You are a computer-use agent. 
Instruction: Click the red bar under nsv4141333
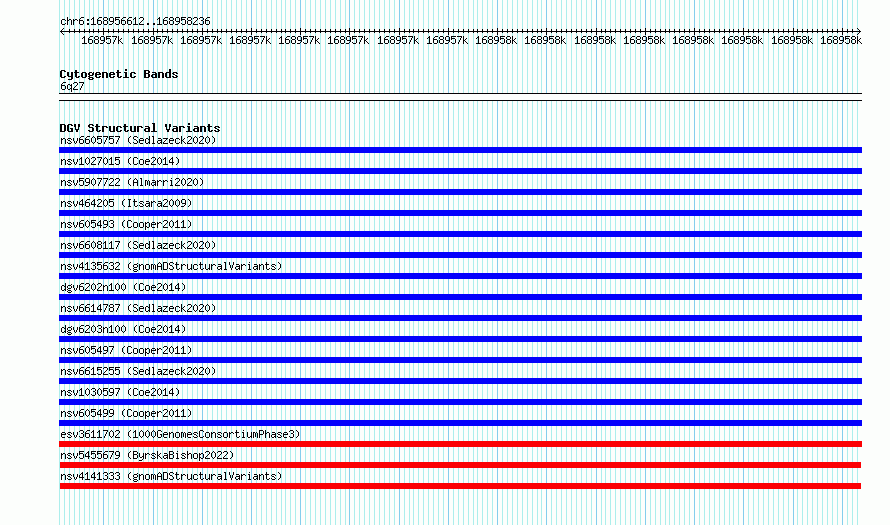(x=460, y=486)
